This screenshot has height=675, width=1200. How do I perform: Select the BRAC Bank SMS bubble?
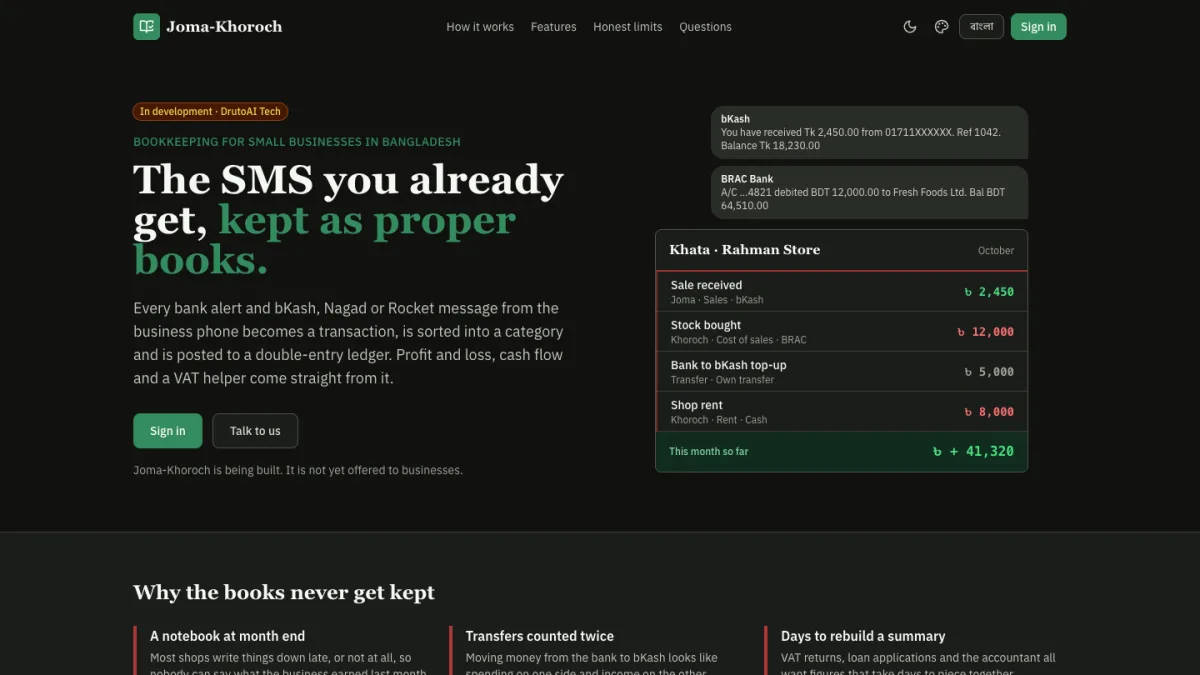(x=869, y=192)
